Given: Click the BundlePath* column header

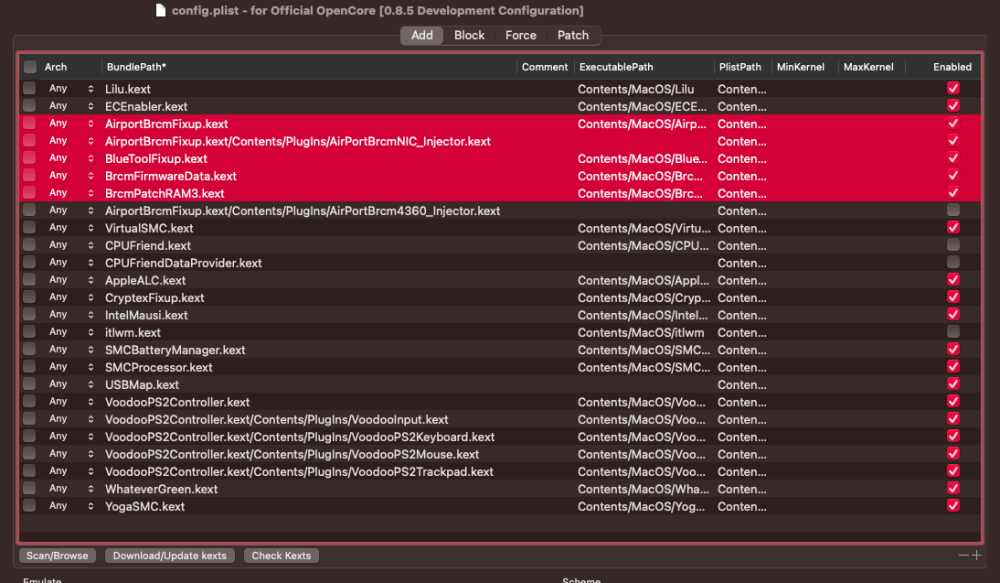Looking at the screenshot, I should tap(136, 66).
